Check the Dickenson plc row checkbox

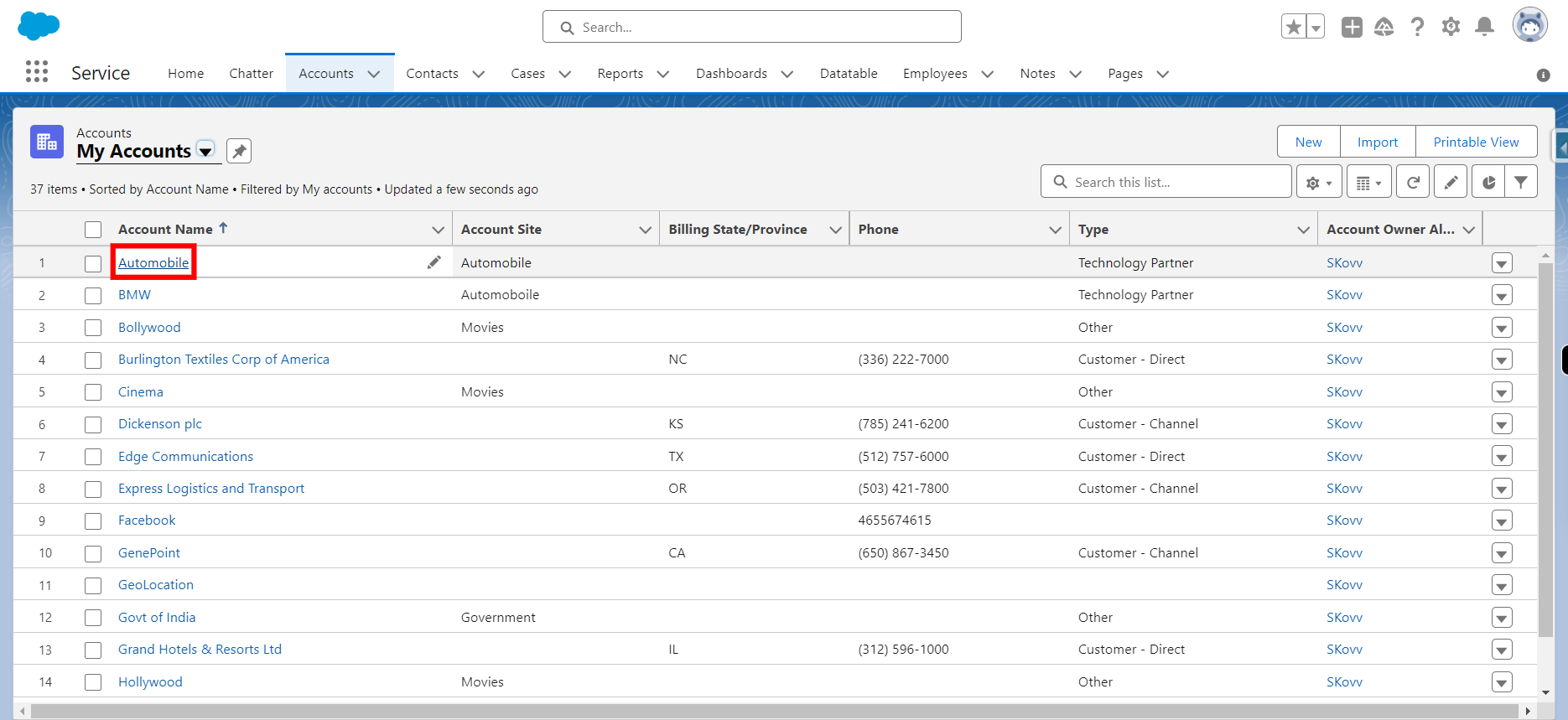coord(93,425)
